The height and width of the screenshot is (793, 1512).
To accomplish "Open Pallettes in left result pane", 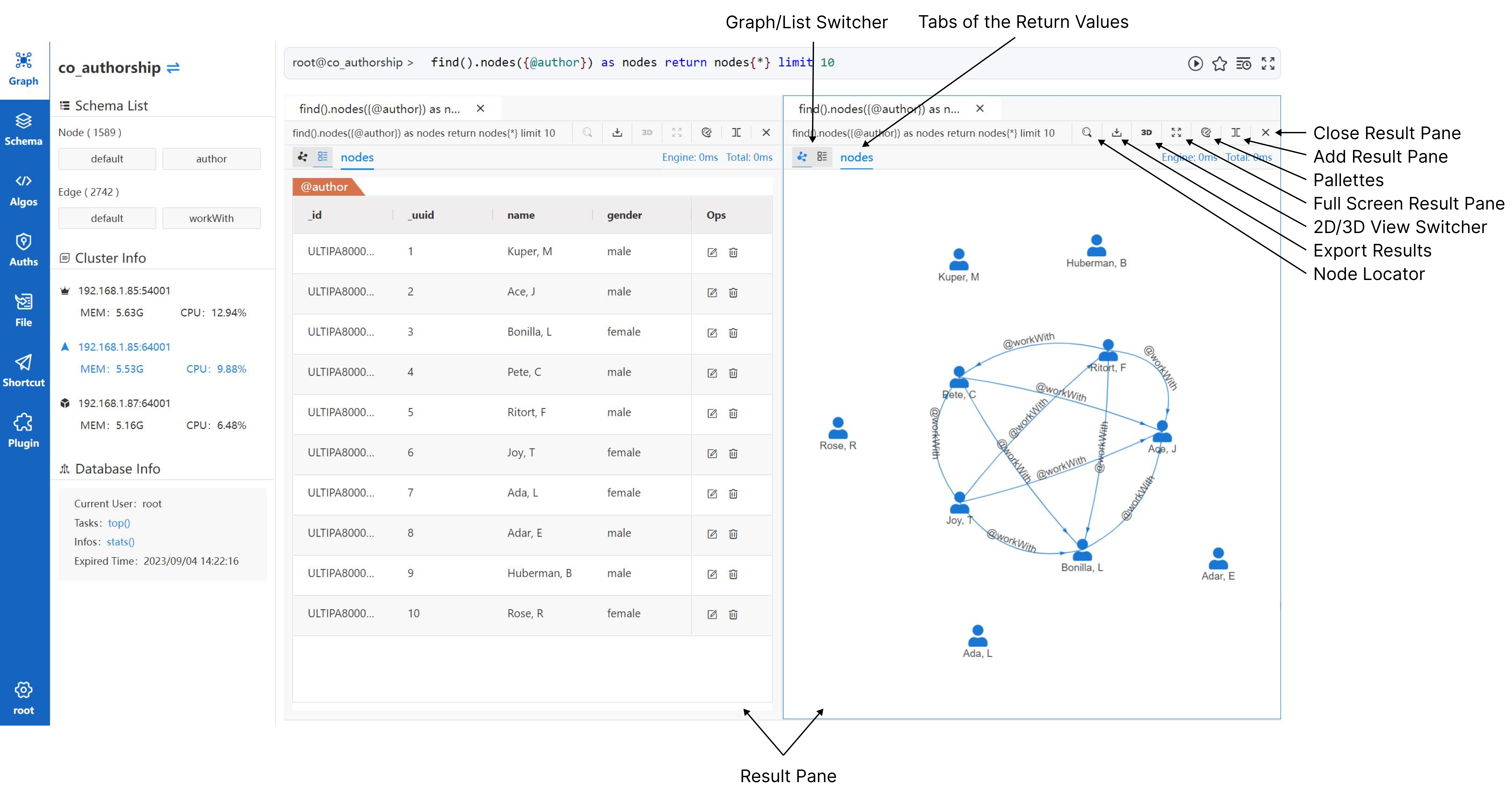I will 707,133.
